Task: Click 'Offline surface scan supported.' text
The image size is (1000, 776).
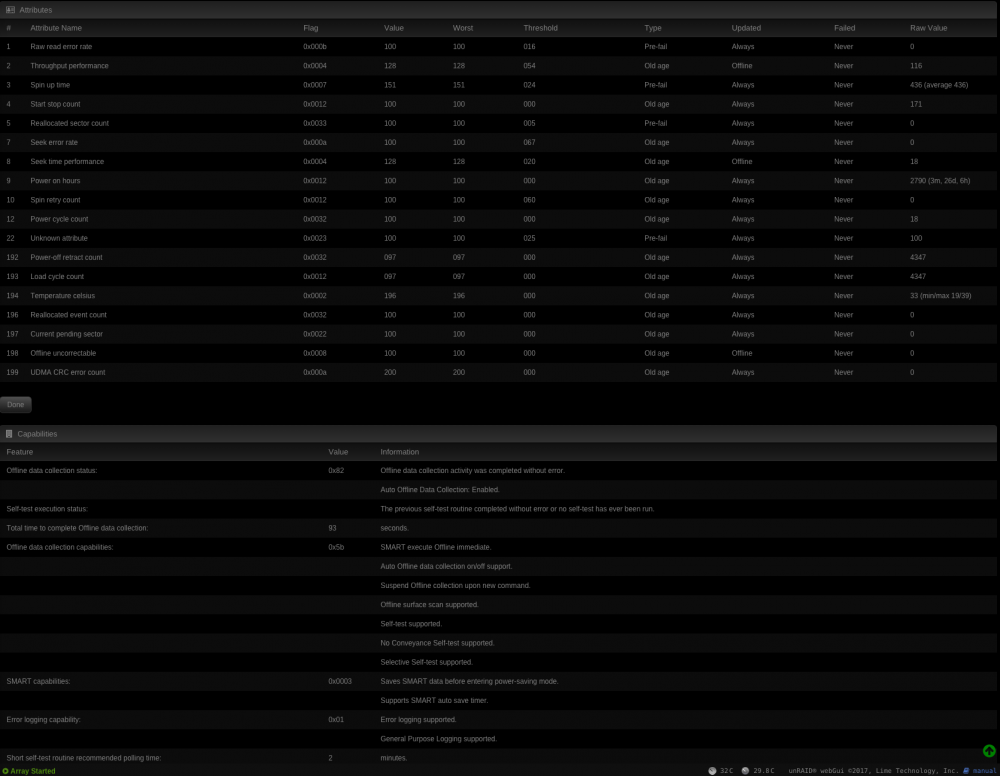Action: point(429,604)
